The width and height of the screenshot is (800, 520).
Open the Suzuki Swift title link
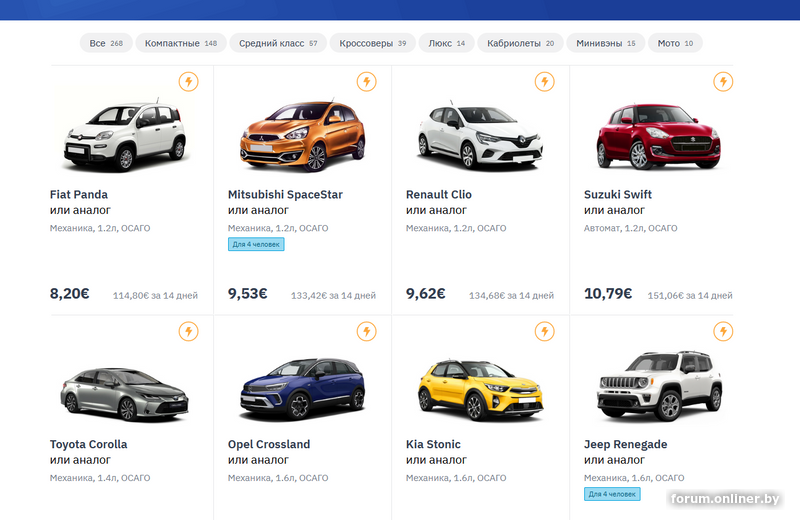click(x=618, y=194)
